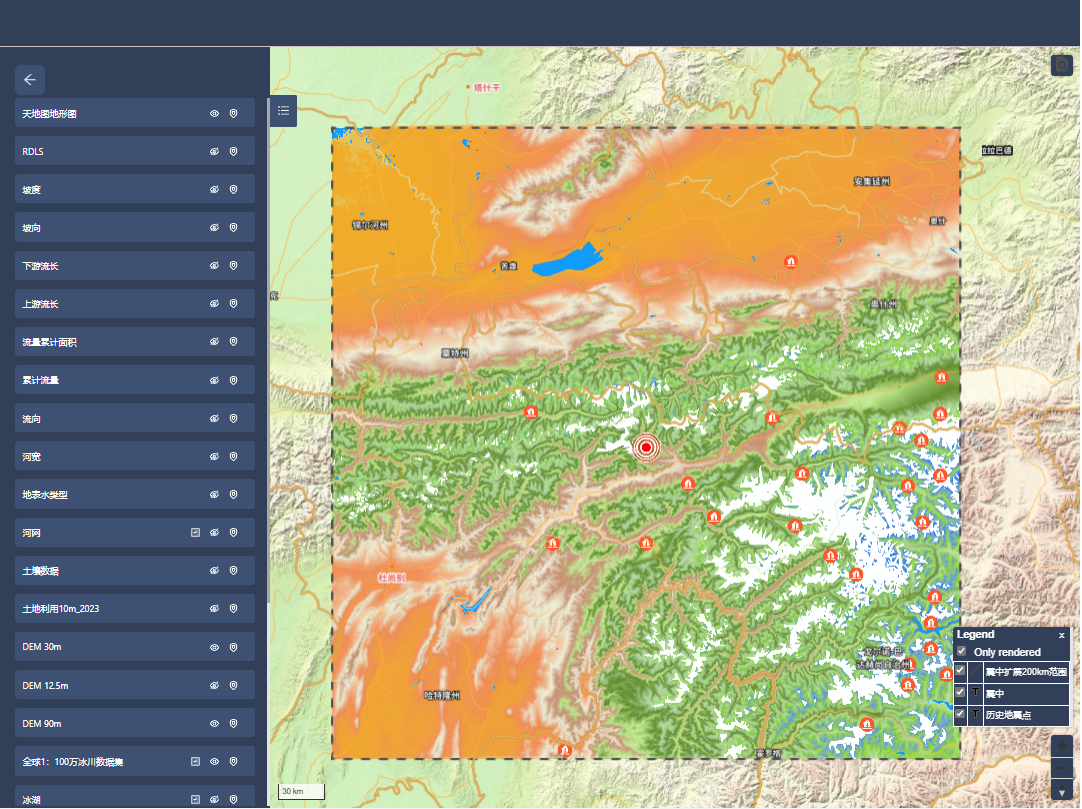Toggle visibility of RDLS layer
Screen dimensions: 1082x809
[215, 151]
